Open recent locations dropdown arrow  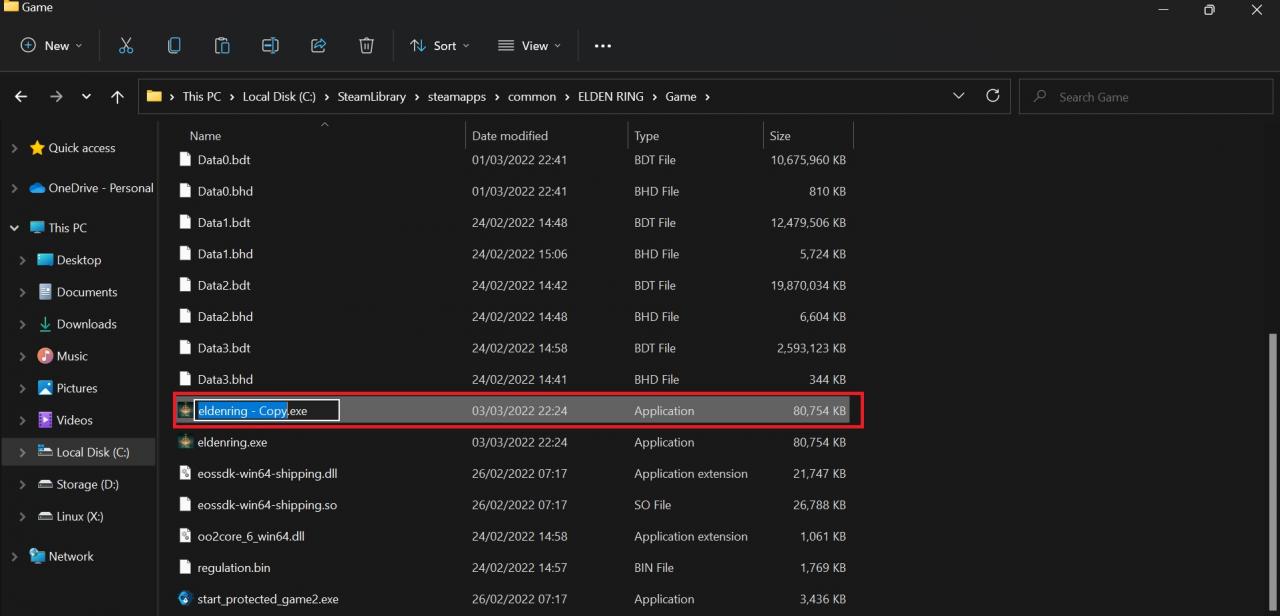(86, 97)
